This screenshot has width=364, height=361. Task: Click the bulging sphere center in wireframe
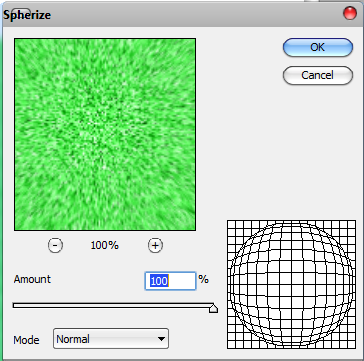[x=291, y=284]
